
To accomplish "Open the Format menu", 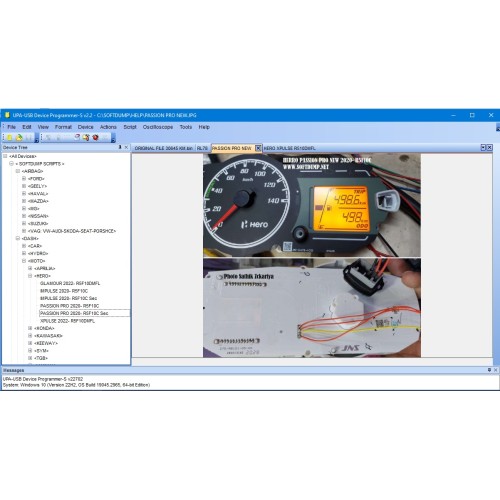I will click(63, 127).
